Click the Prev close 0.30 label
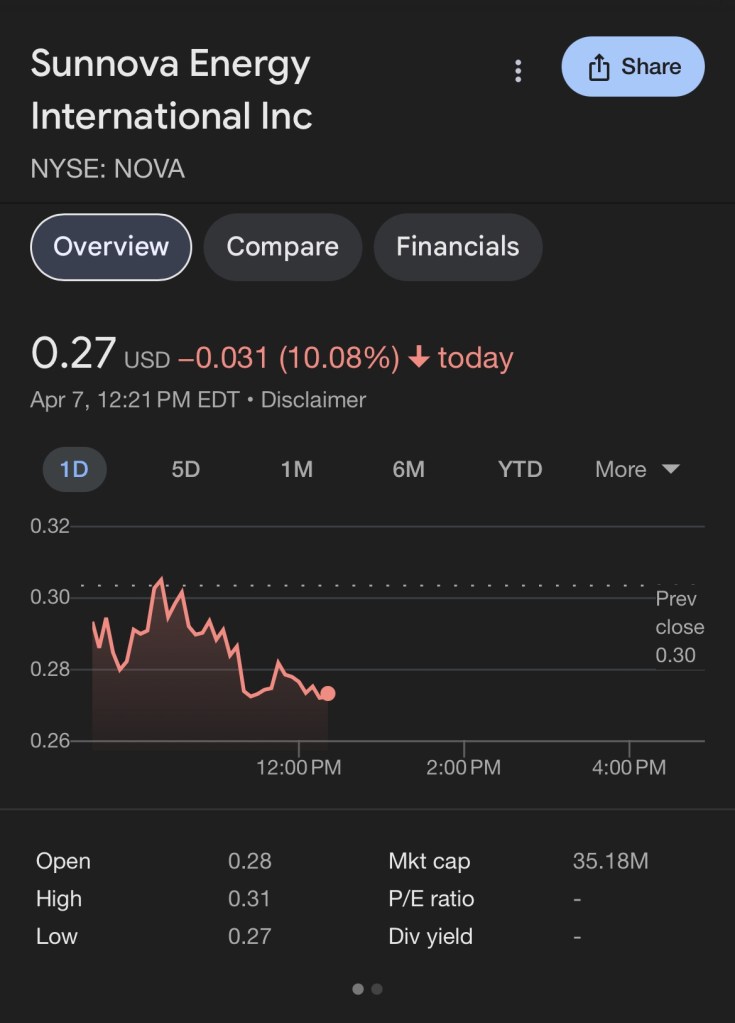This screenshot has height=1023, width=735. click(679, 627)
